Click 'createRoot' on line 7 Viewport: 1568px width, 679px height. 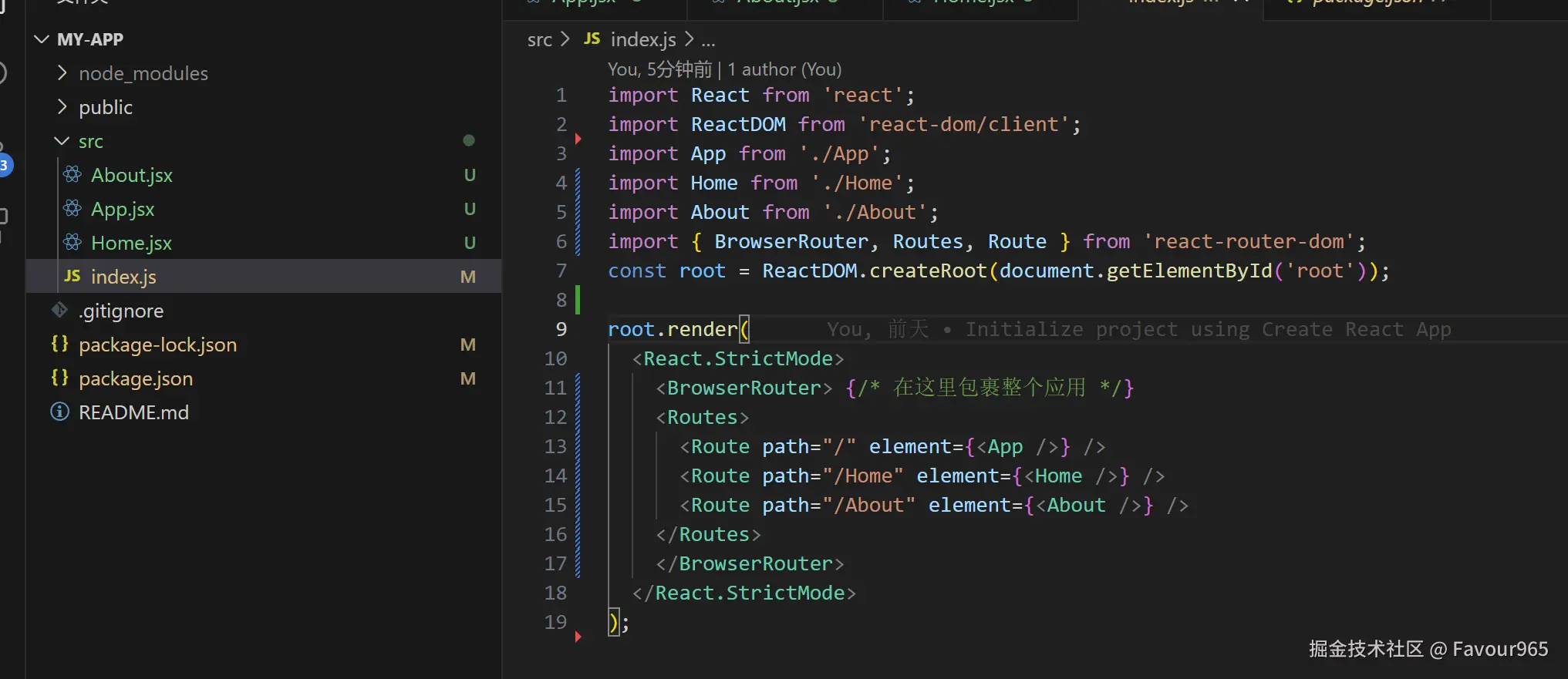coord(928,271)
